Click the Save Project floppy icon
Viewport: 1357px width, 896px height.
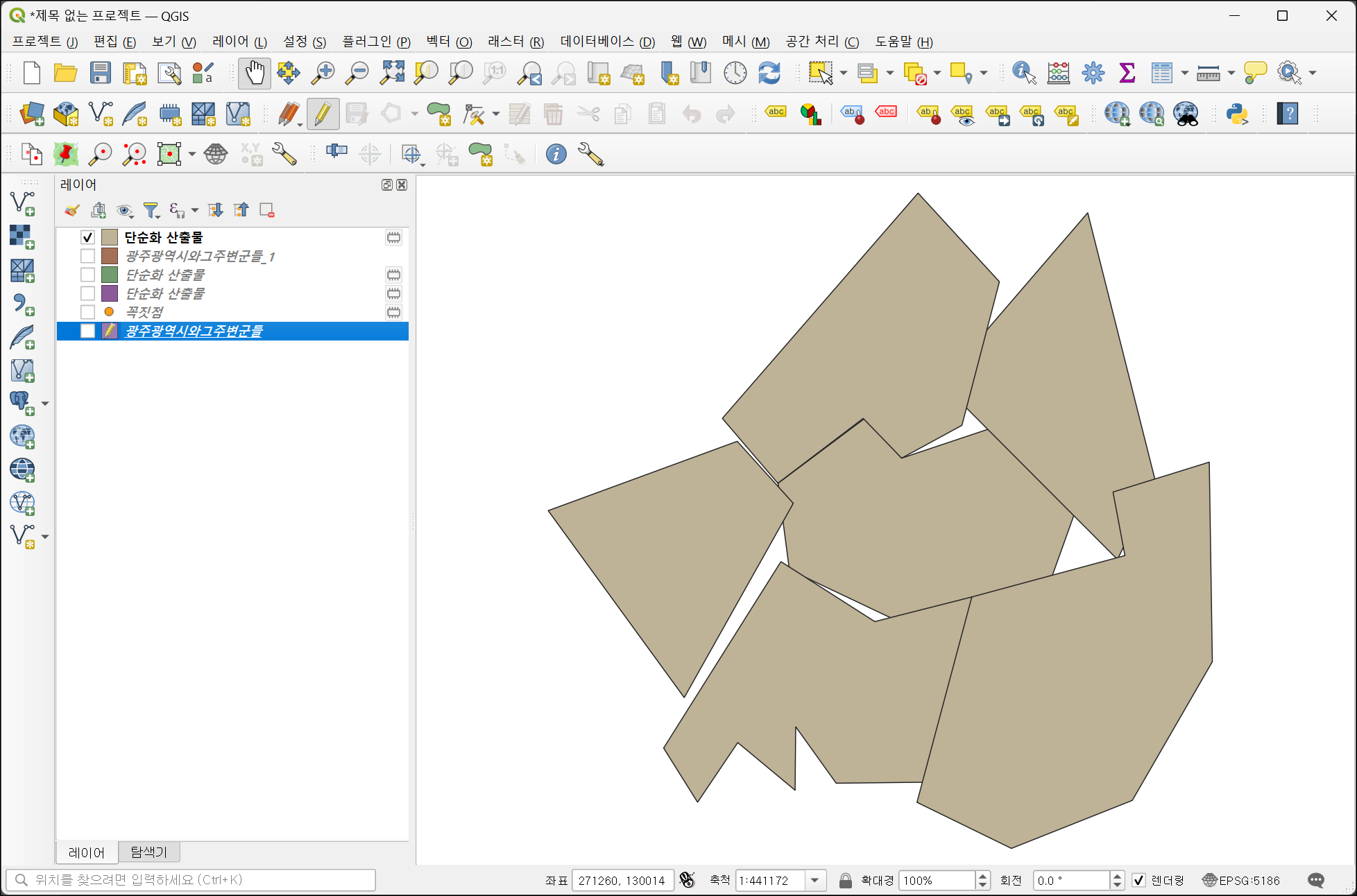[101, 73]
